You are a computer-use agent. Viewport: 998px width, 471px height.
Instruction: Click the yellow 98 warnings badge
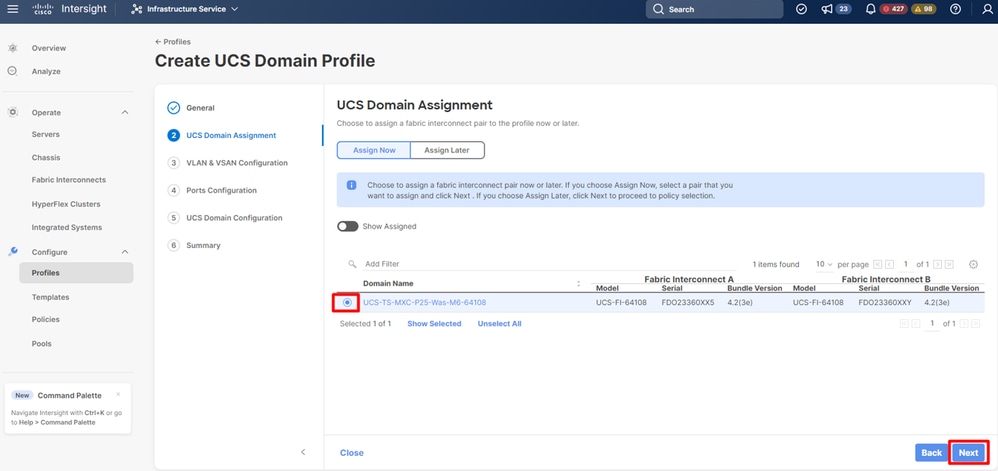click(924, 9)
